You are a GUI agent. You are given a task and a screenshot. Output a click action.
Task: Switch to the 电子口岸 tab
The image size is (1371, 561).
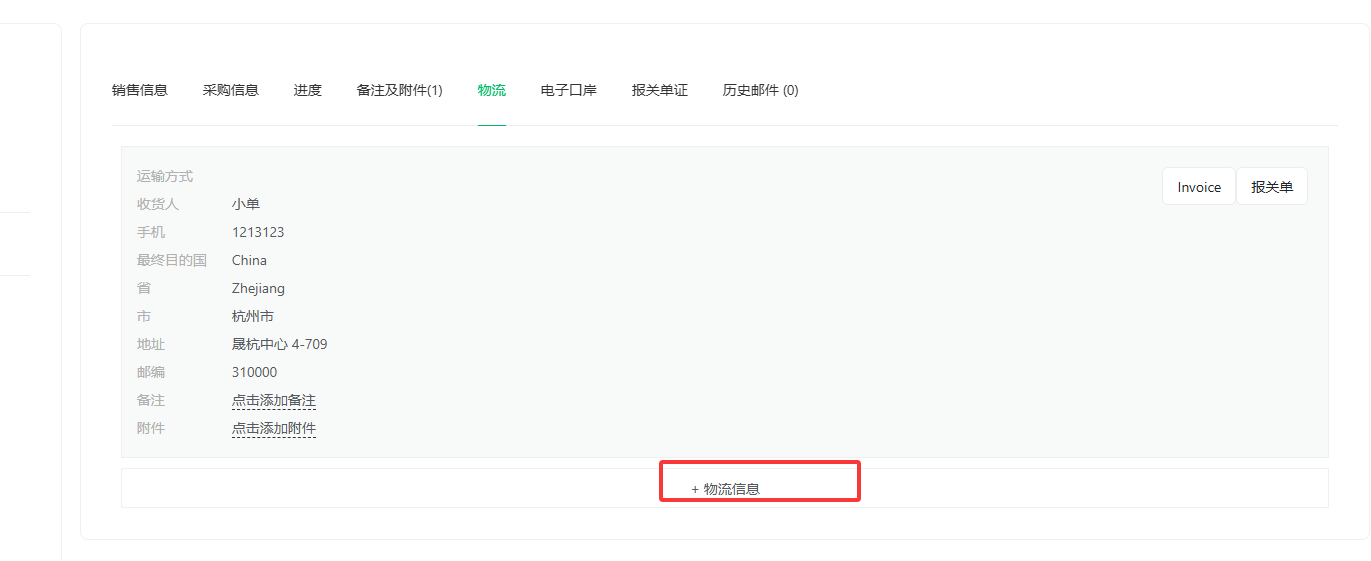[569, 90]
